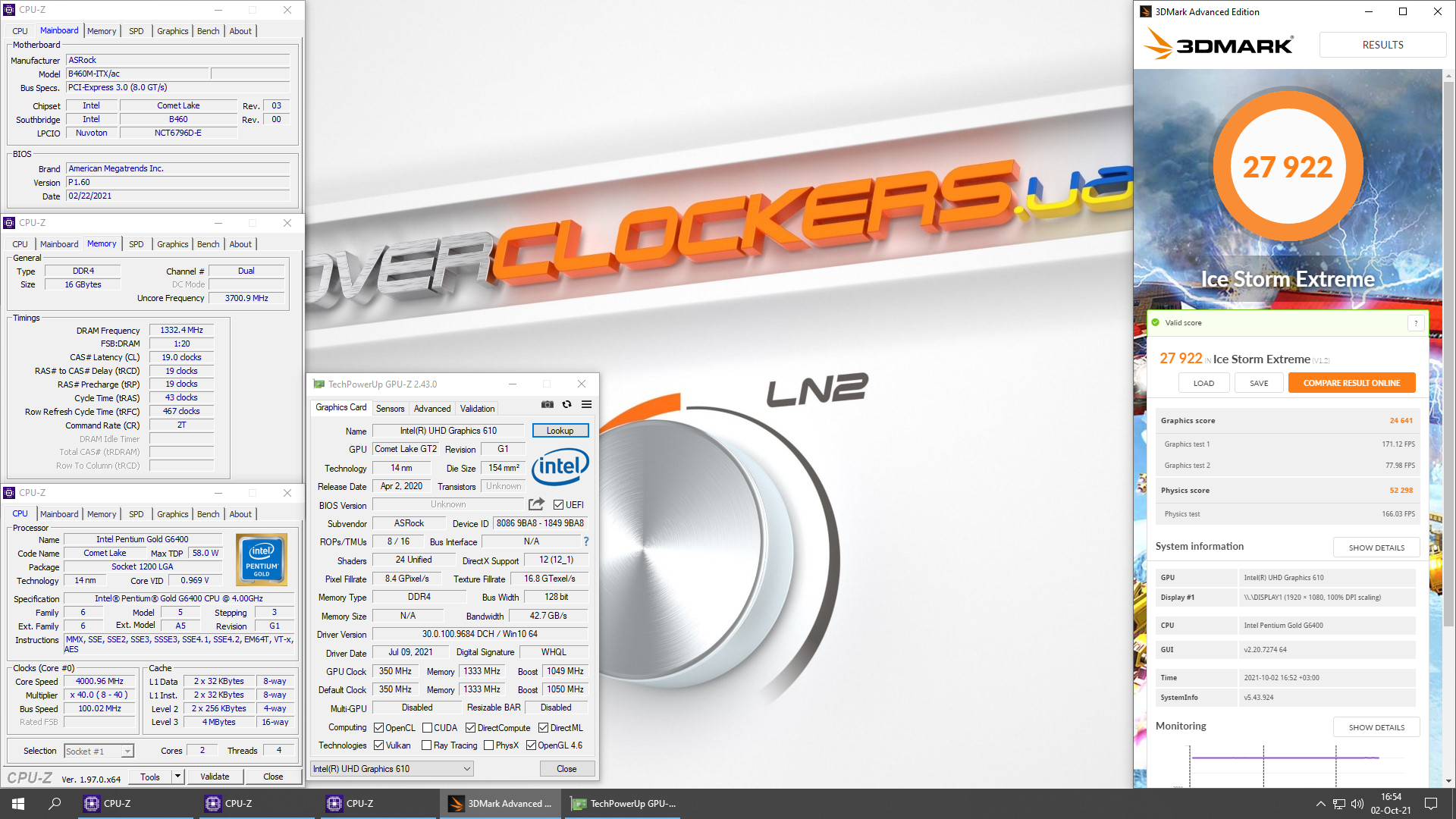The height and width of the screenshot is (819, 1456).
Task: Click Intel logo in GPU-Z
Action: 560,466
